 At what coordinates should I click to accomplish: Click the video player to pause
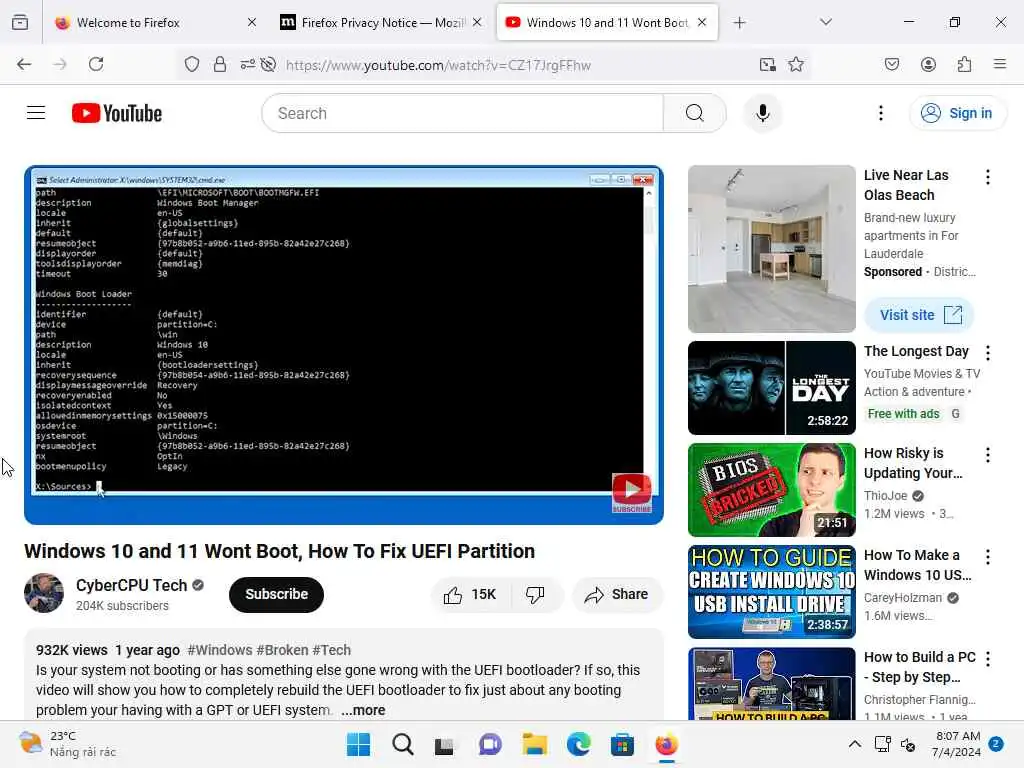(x=344, y=345)
